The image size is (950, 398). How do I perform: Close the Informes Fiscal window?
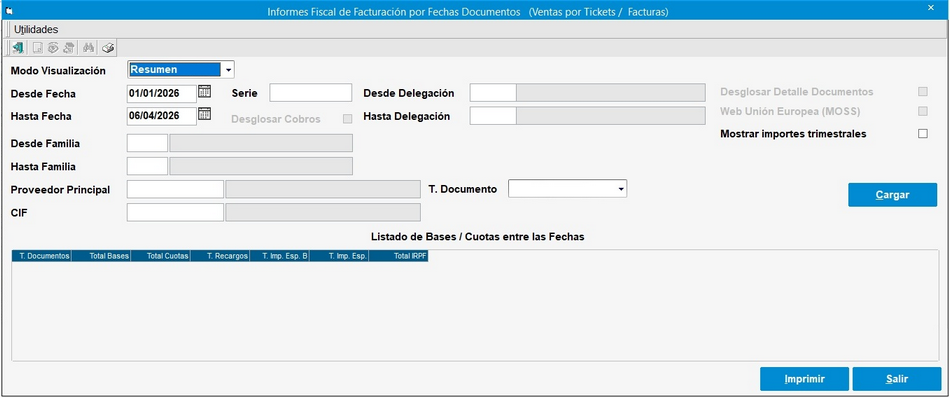931,8
